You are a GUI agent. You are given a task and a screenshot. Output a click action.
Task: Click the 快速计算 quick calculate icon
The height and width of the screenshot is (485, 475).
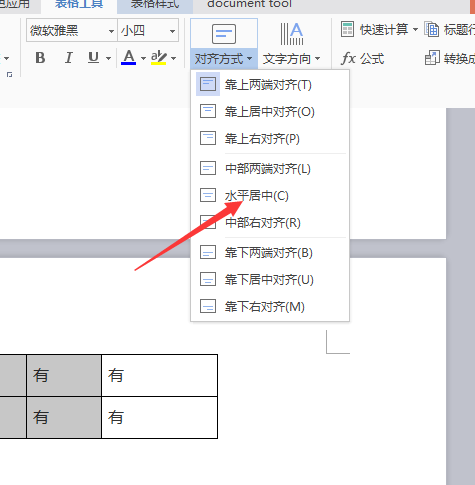(347, 29)
